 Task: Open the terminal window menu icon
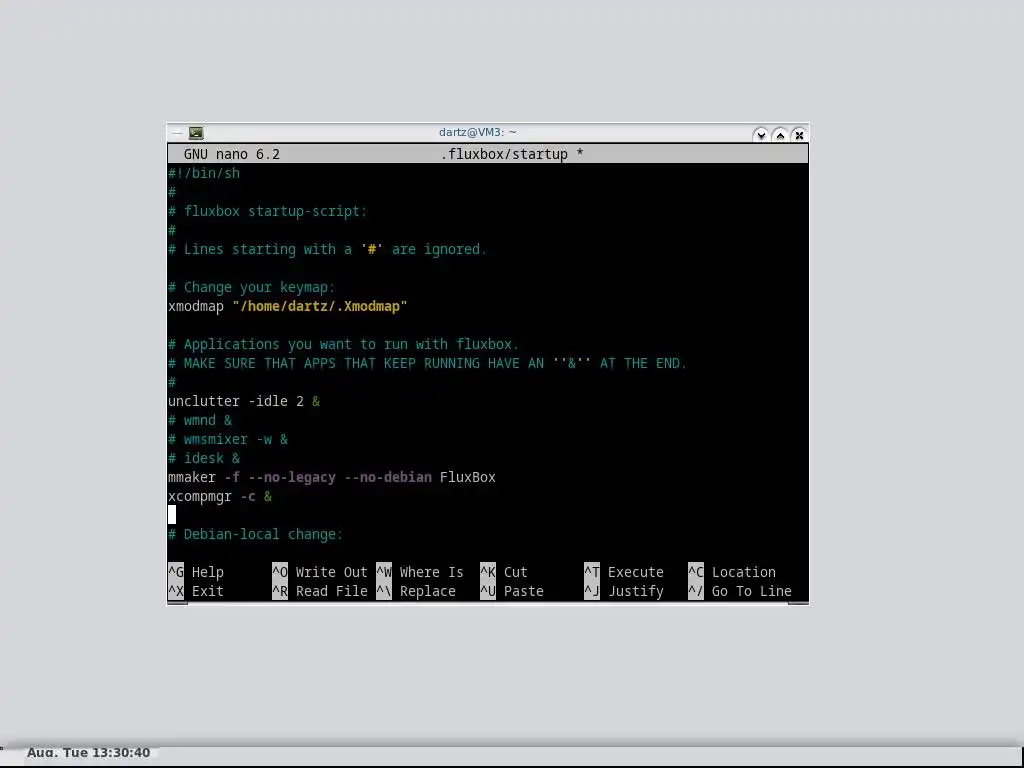pyautogui.click(x=196, y=133)
